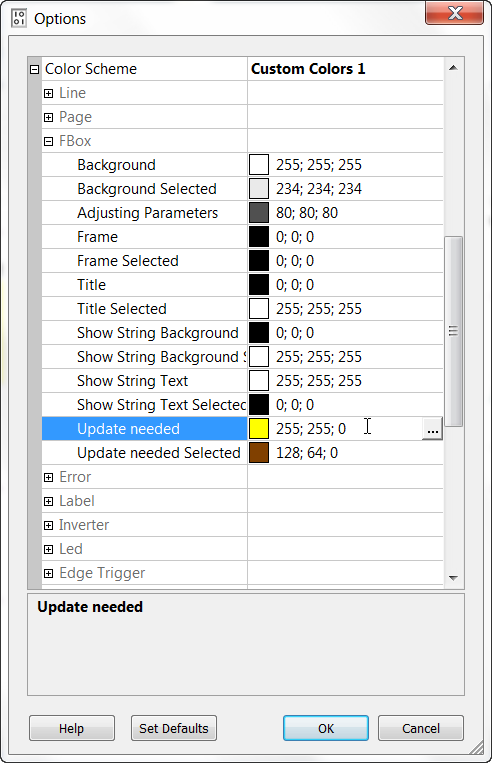This screenshot has width=492, height=763.
Task: Click the Set Defaults button
Action: pos(174,728)
